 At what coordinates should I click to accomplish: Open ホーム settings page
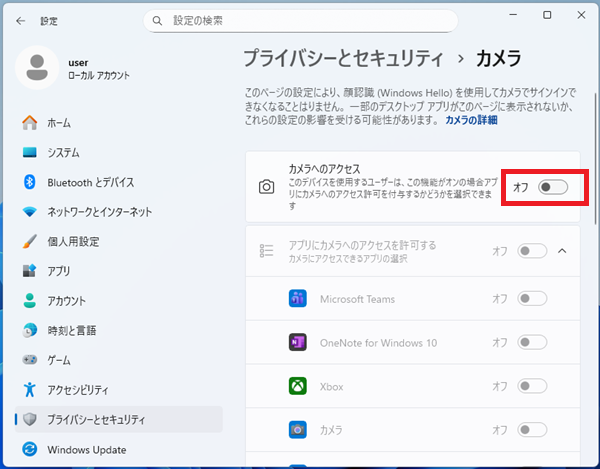pos(119,123)
